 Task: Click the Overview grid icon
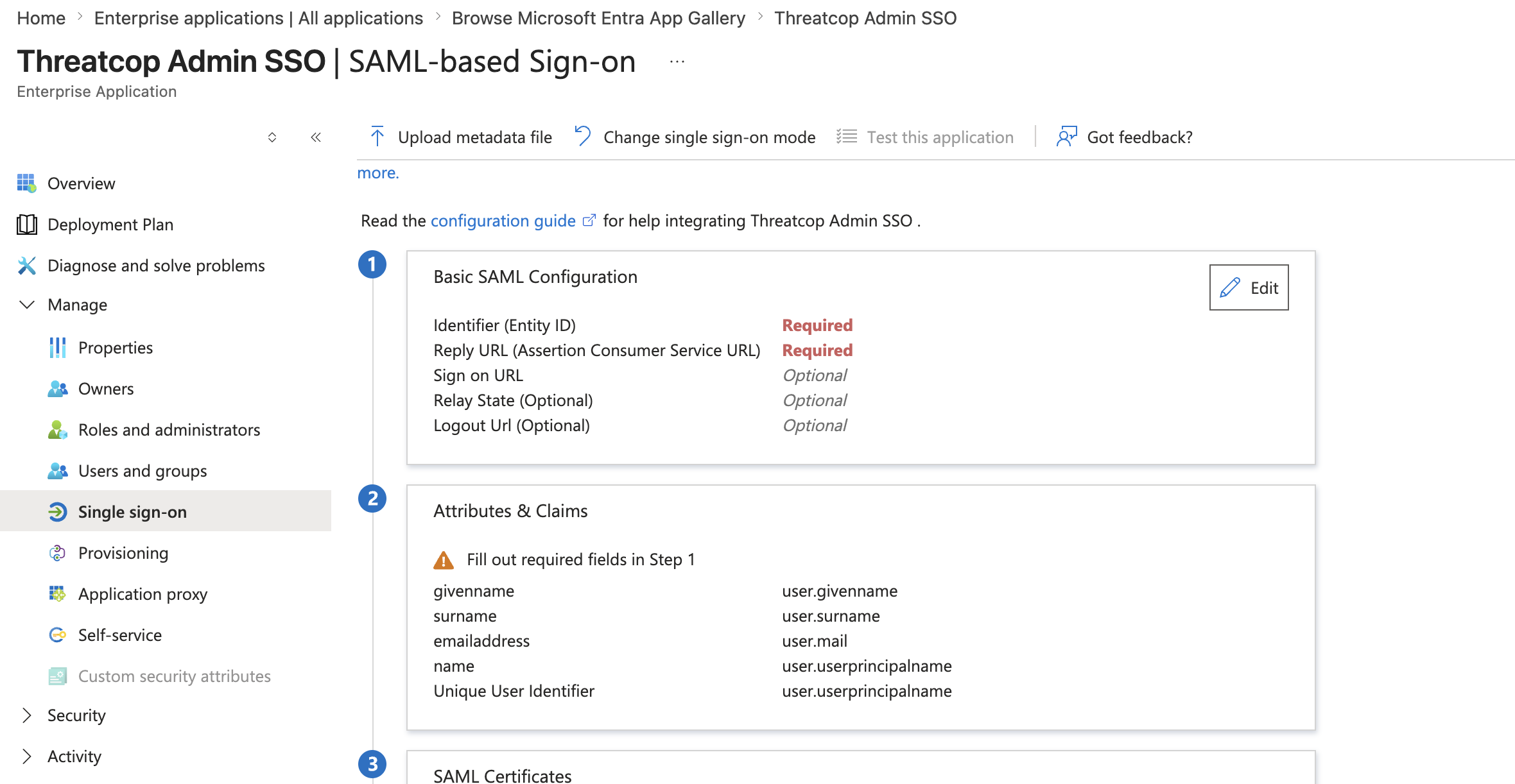pyautogui.click(x=26, y=183)
